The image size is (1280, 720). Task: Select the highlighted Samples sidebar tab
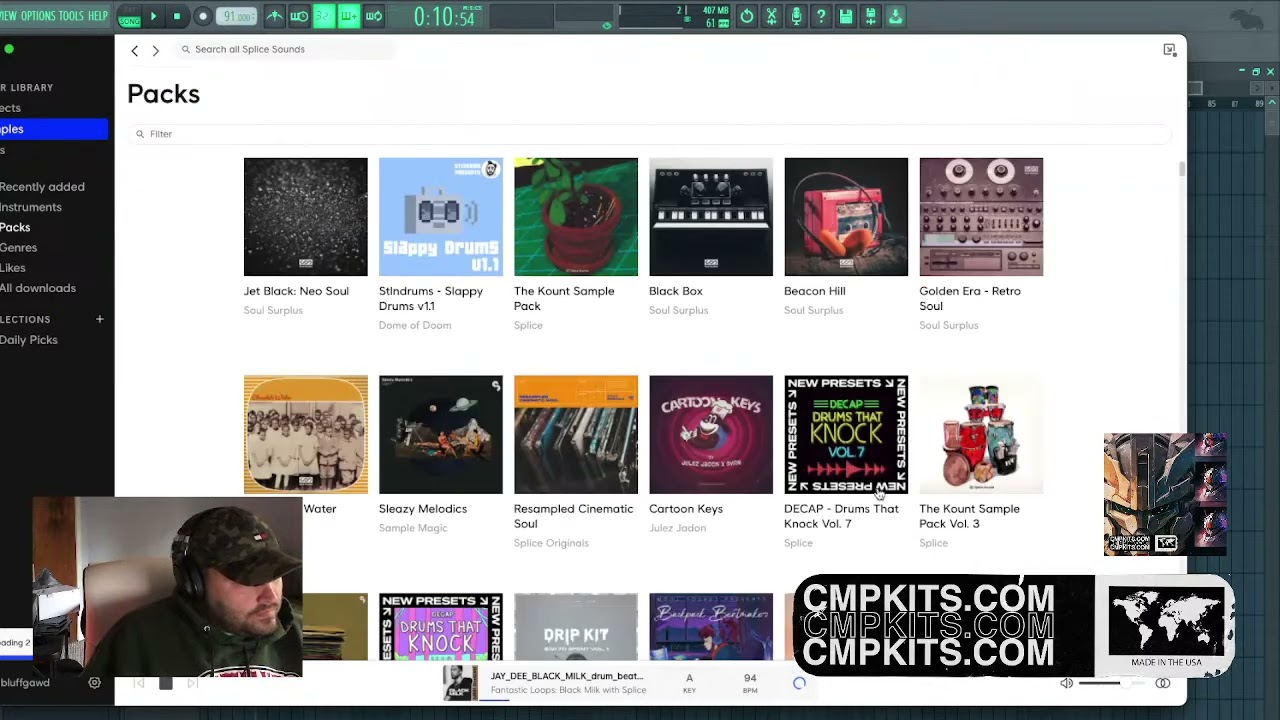coord(54,129)
